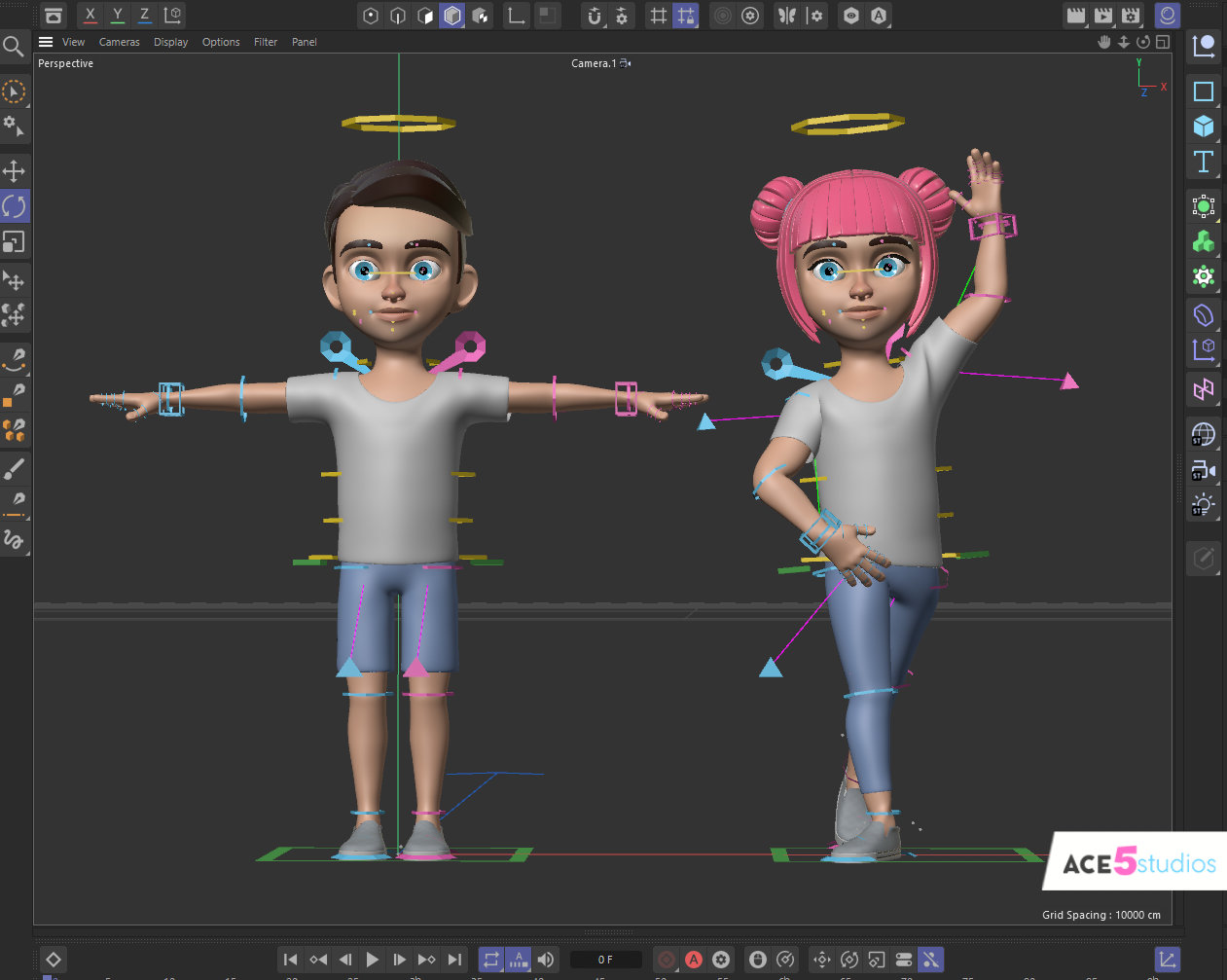Activate the Move tool
This screenshot has height=980, width=1227.
pos(15,170)
